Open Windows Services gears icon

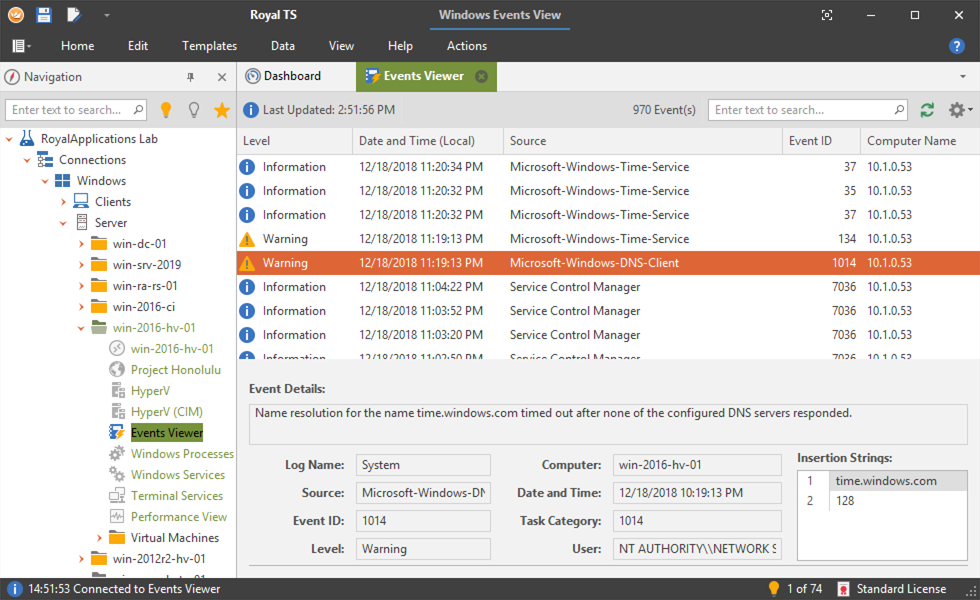[117, 474]
